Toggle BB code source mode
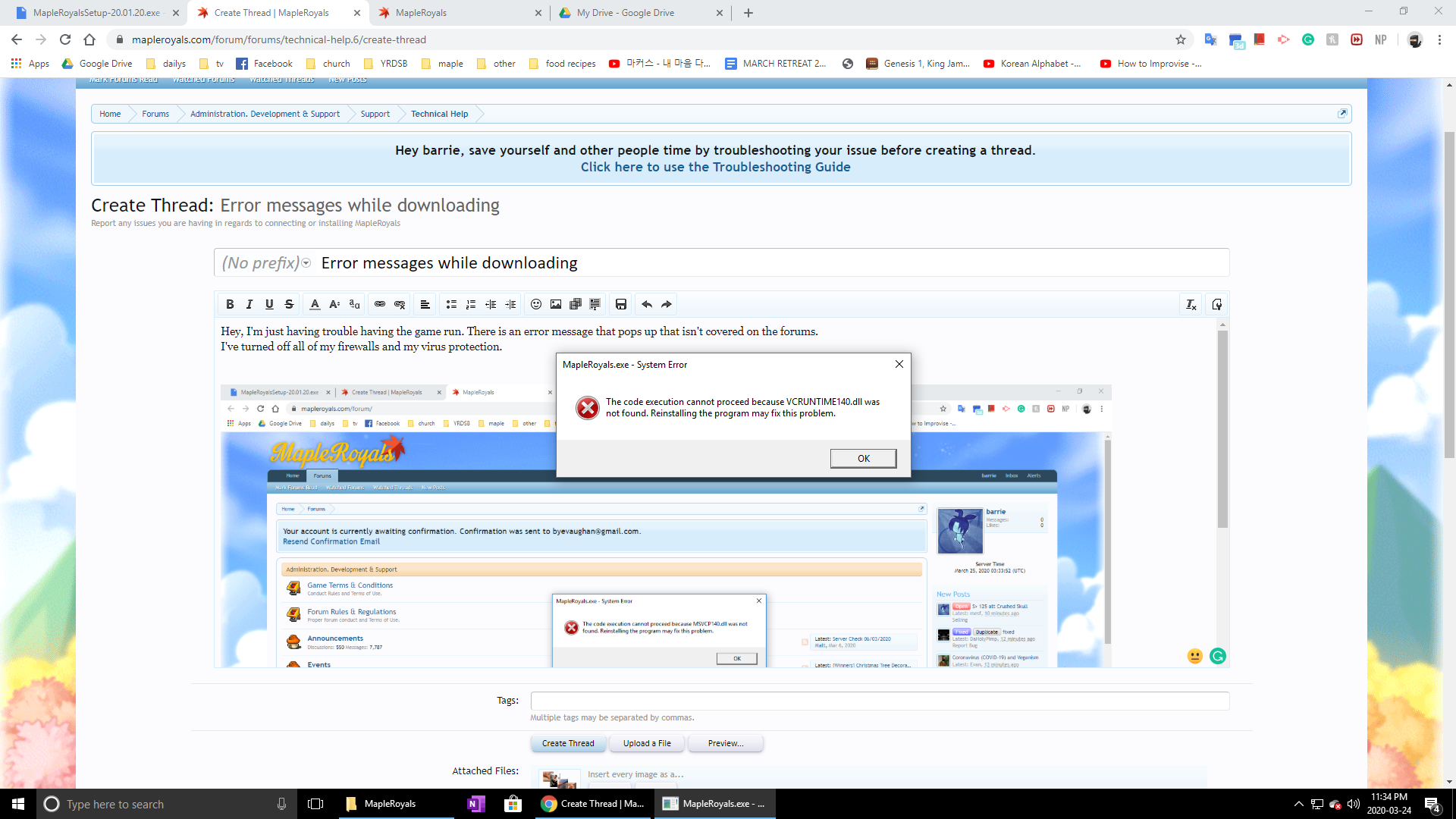This screenshot has width=1456, height=819. 1217,304
